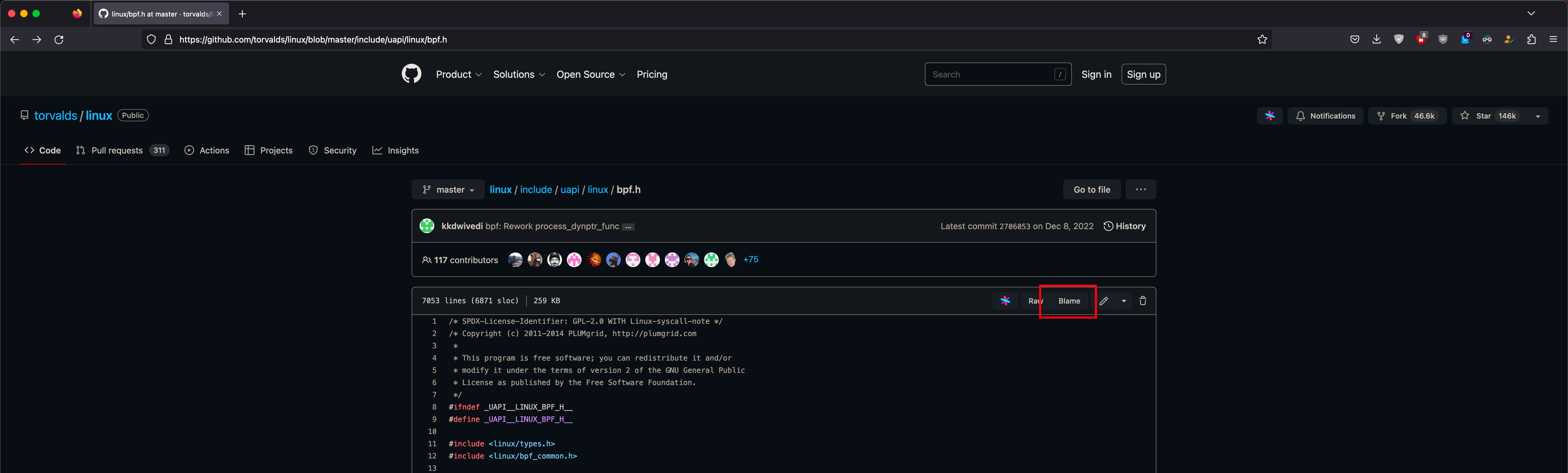Fork the repository
This screenshot has height=473, width=1568.
click(x=1407, y=116)
